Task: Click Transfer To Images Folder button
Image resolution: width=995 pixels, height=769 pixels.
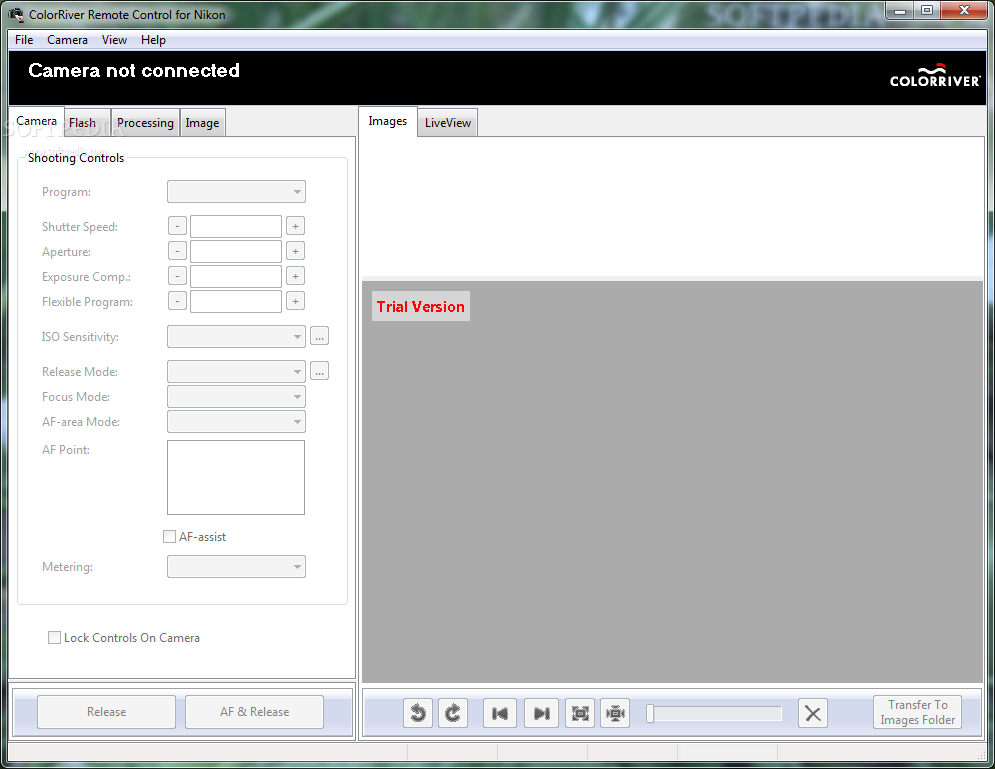Action: click(x=918, y=712)
